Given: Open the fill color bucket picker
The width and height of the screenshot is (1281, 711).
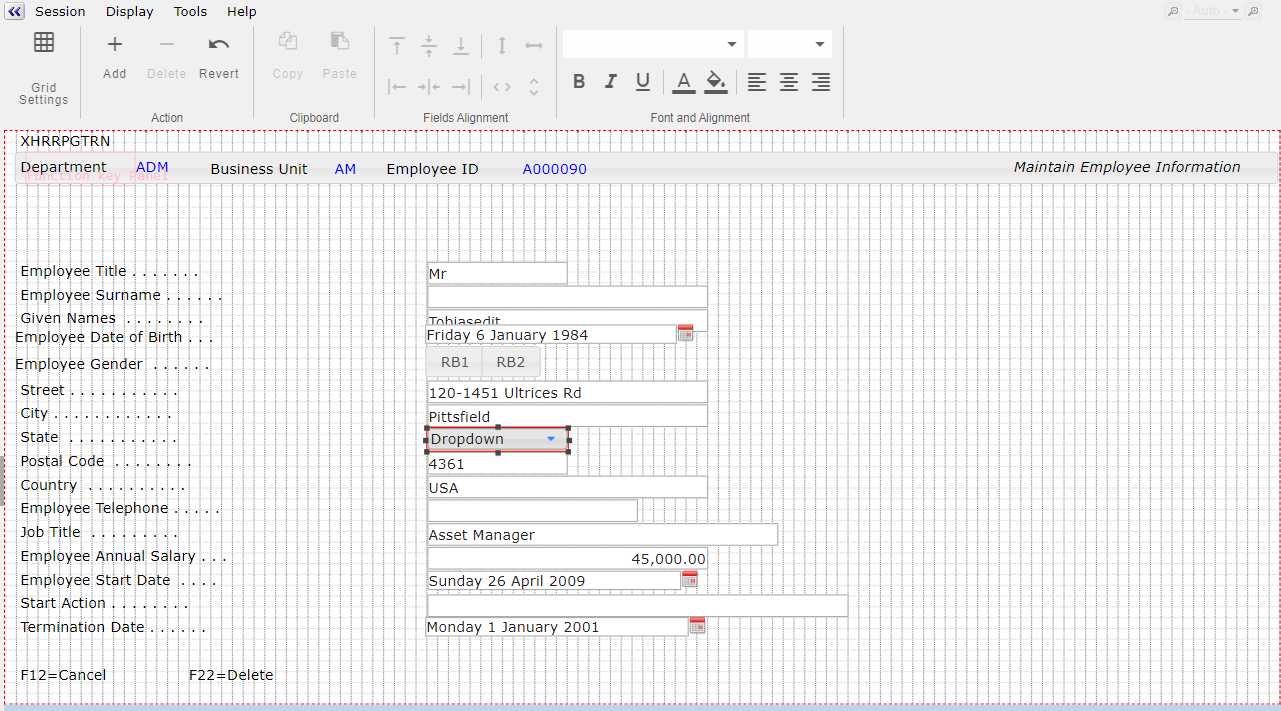Looking at the screenshot, I should (x=715, y=82).
